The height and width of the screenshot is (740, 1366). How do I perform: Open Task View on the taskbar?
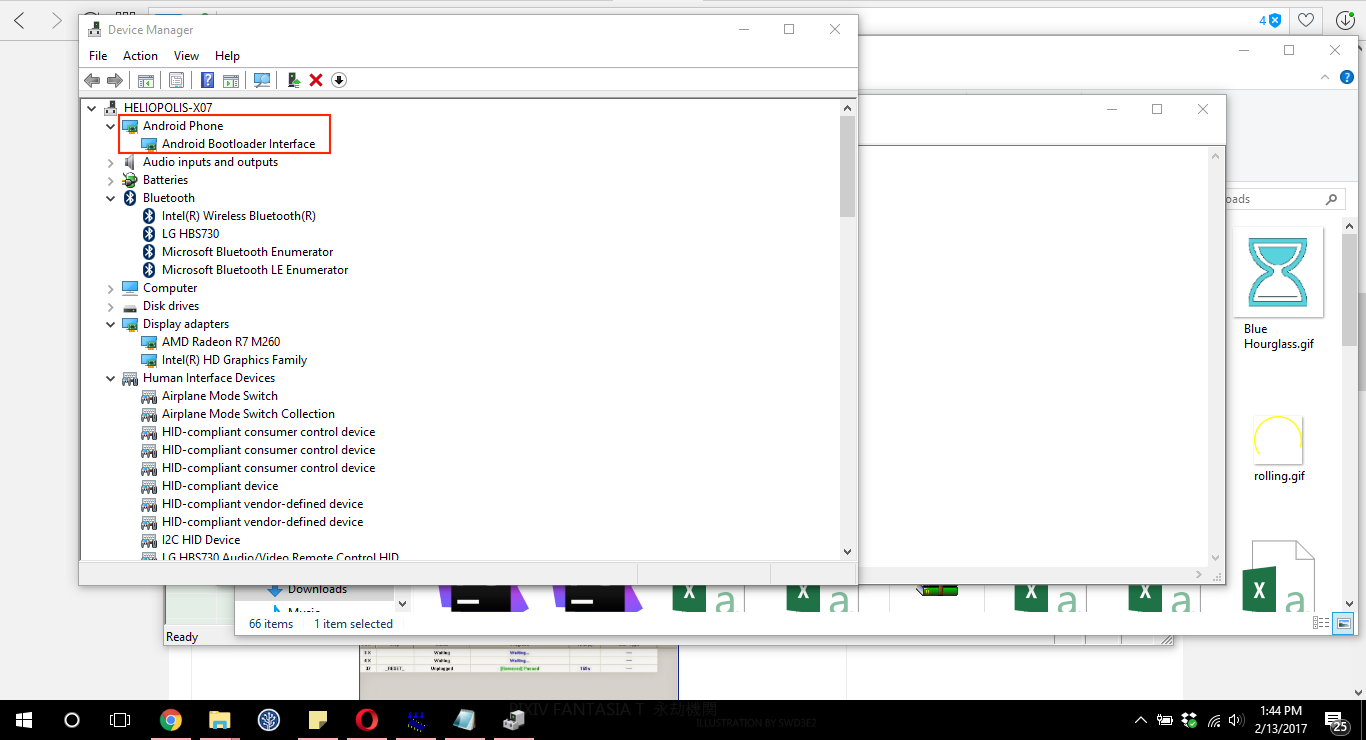coord(120,720)
